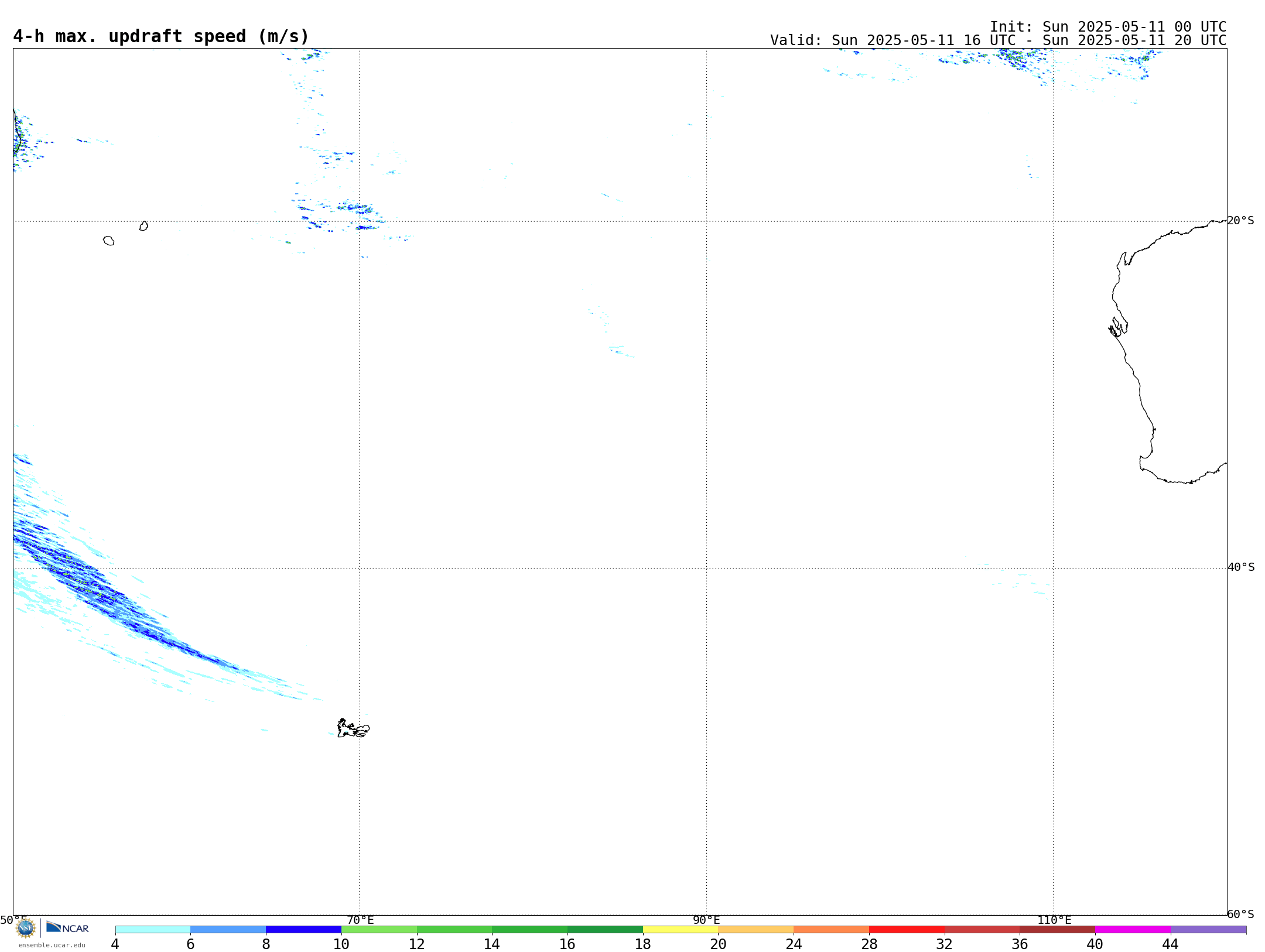
Task: Select the dark brown-red 36-40 colorbar segment
Action: coord(1058,929)
